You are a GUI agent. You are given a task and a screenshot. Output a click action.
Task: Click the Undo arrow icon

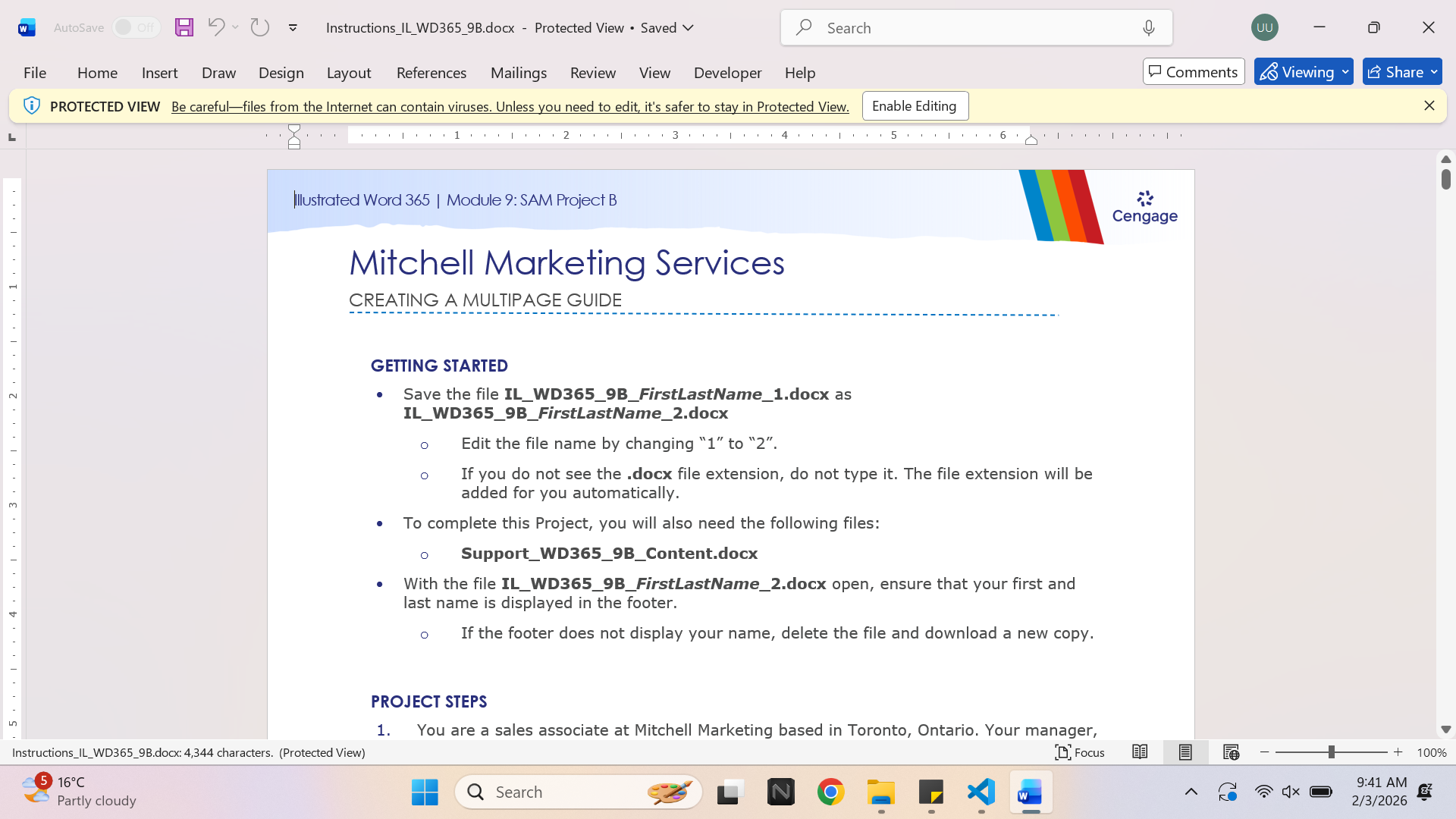click(x=216, y=27)
